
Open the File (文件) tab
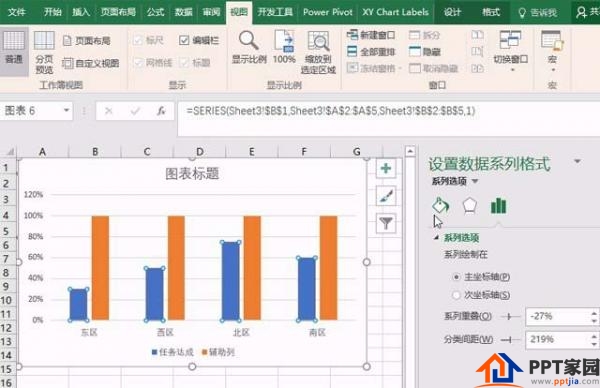tap(17, 12)
